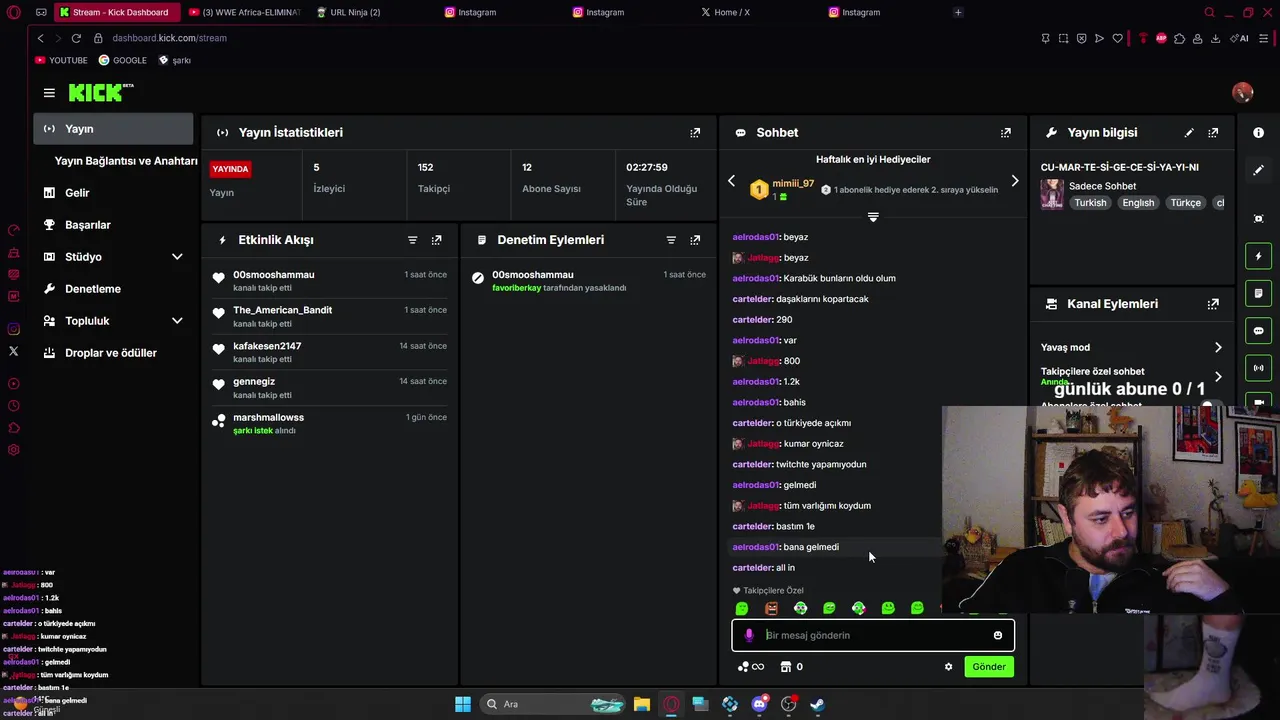
Task: Click the purple microphone icon in chat box
Action: 749,635
